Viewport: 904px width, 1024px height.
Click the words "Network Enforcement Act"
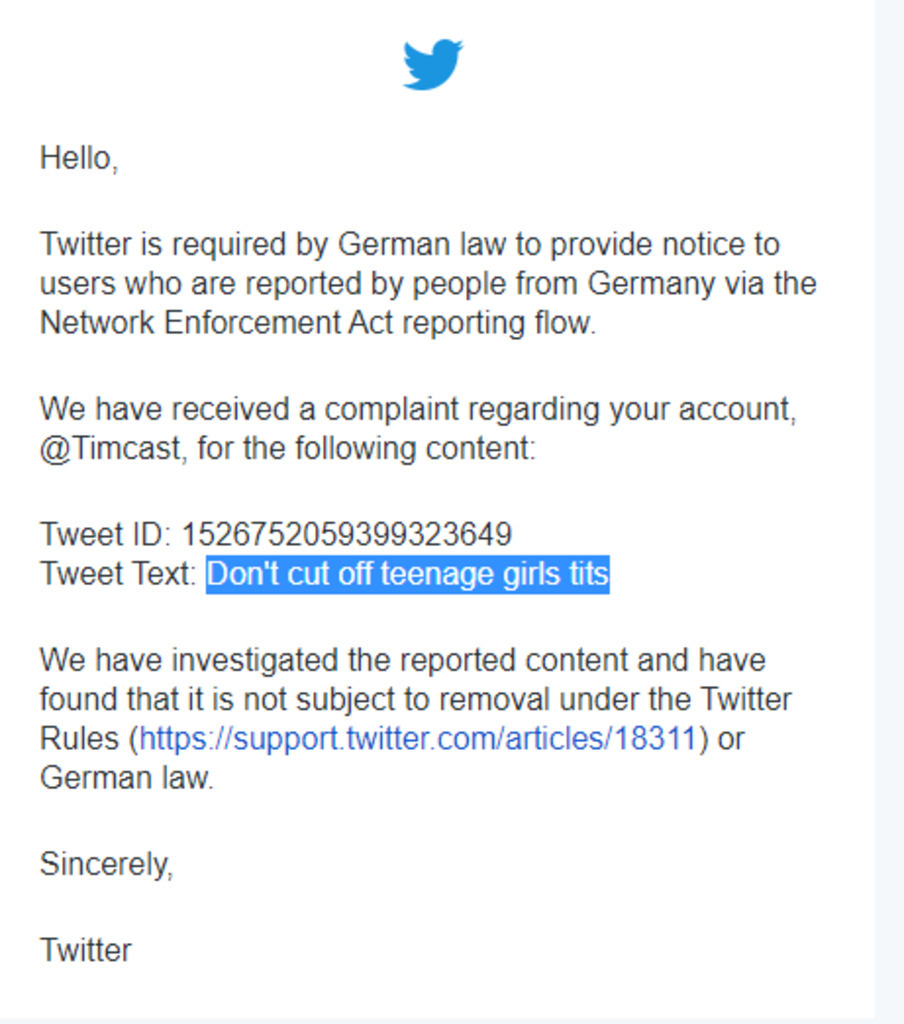220,324
